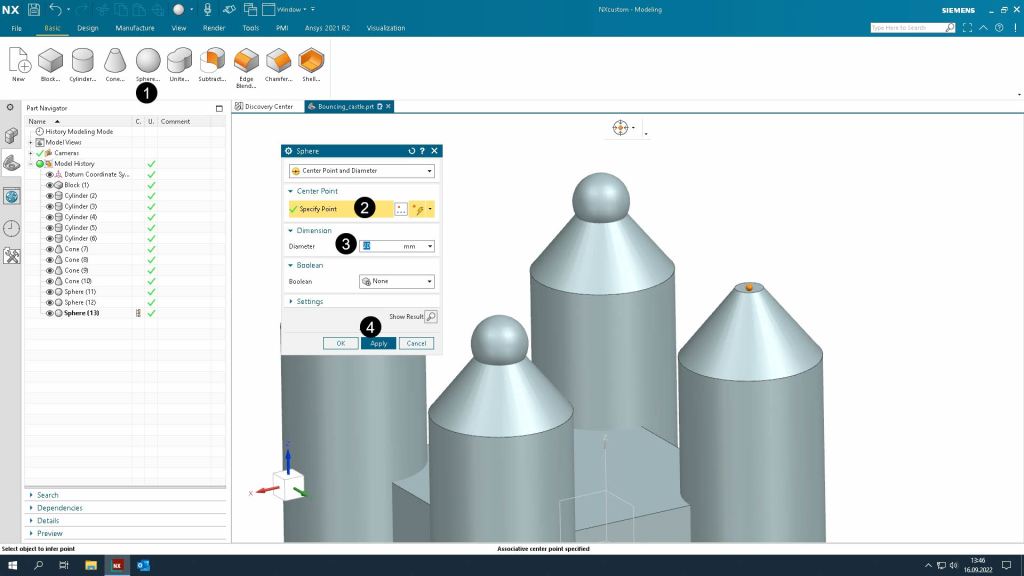
Task: Switch to the Design ribbon tab
Action: [88, 28]
